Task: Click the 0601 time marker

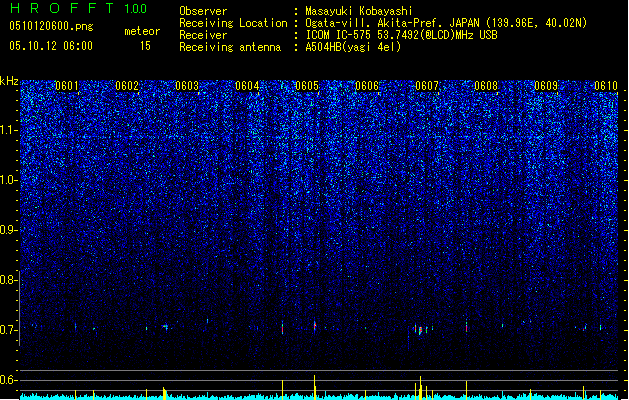Action: coord(67,86)
